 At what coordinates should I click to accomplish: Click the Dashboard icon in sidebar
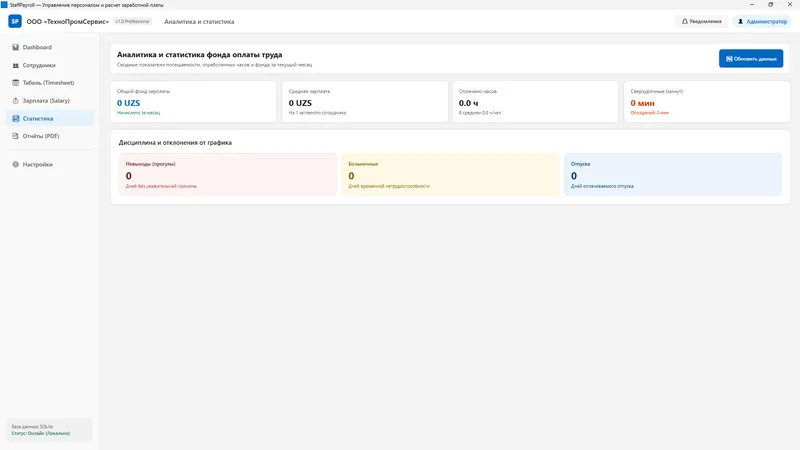tap(15, 47)
